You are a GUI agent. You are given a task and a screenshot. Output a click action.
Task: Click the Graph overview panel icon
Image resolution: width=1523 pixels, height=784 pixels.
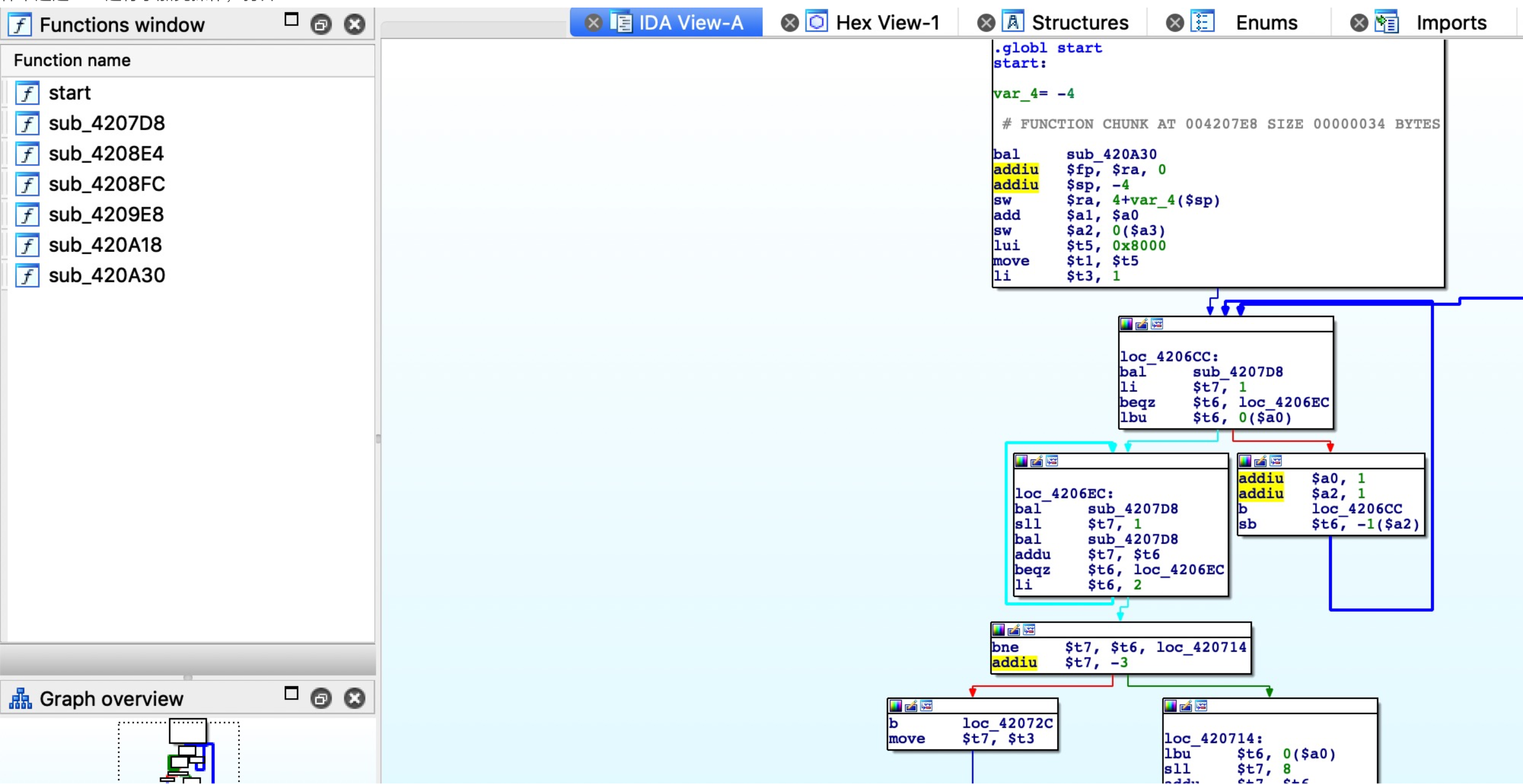(20, 699)
